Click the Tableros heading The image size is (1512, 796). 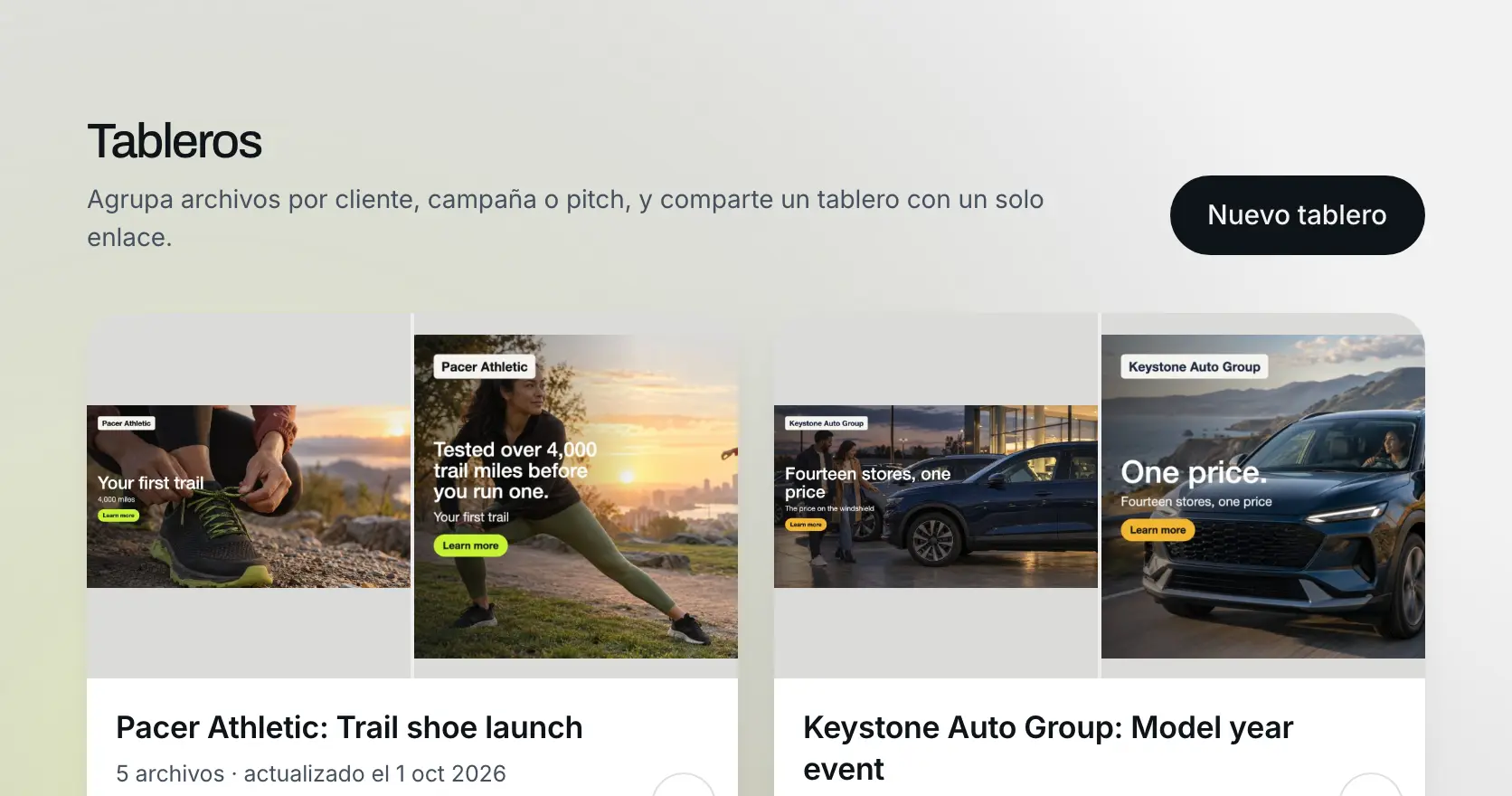point(175,142)
